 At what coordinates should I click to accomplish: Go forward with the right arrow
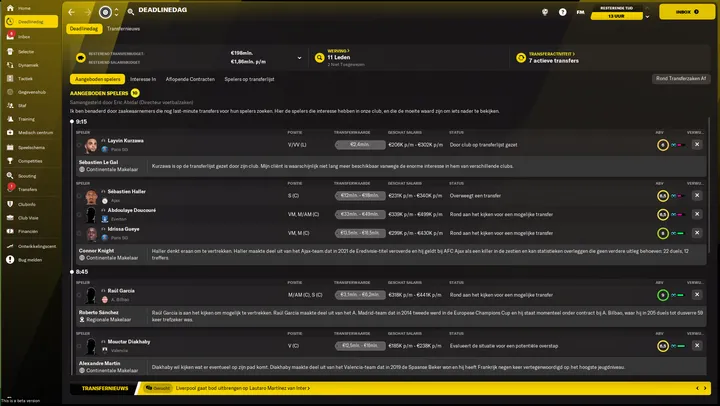[x=88, y=12]
